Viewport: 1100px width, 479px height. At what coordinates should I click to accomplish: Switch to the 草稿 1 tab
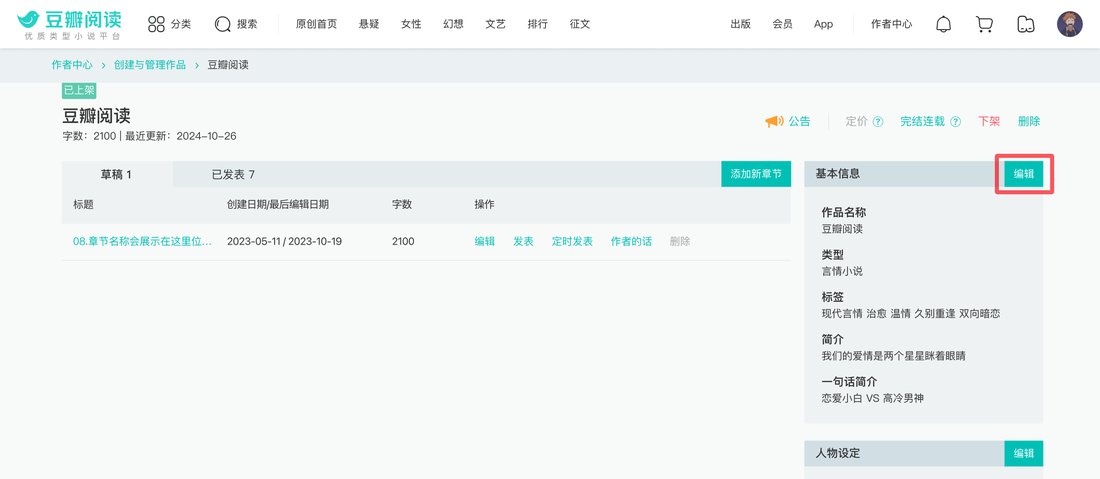[116, 174]
